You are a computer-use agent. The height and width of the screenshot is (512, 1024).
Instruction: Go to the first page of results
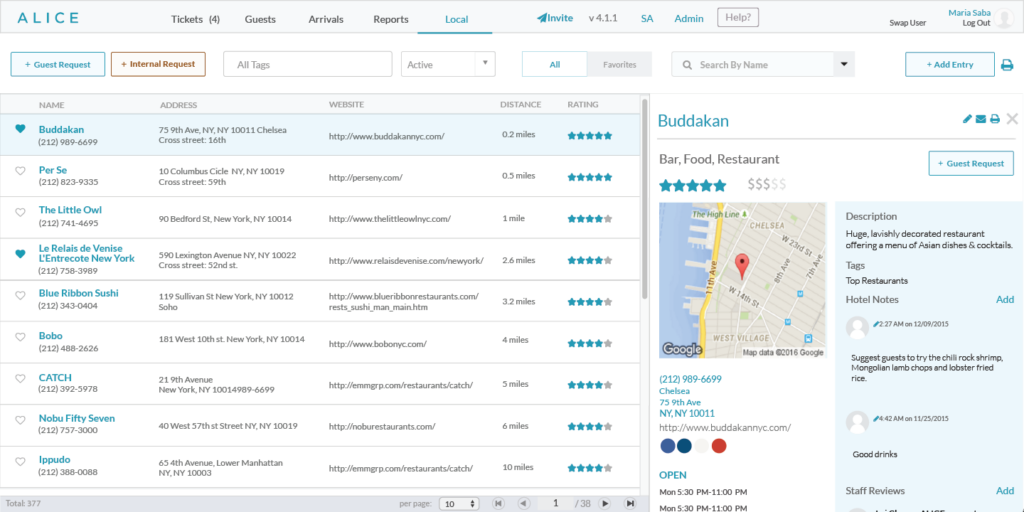[x=499, y=504]
